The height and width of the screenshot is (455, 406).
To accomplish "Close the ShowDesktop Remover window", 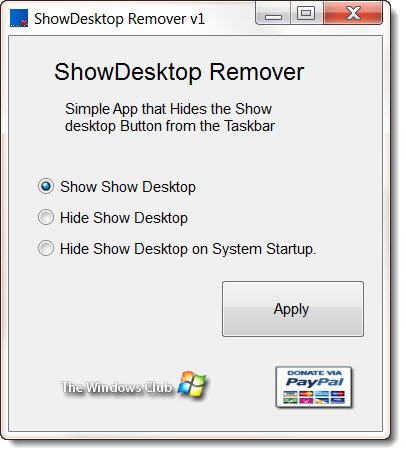I will point(353,13).
